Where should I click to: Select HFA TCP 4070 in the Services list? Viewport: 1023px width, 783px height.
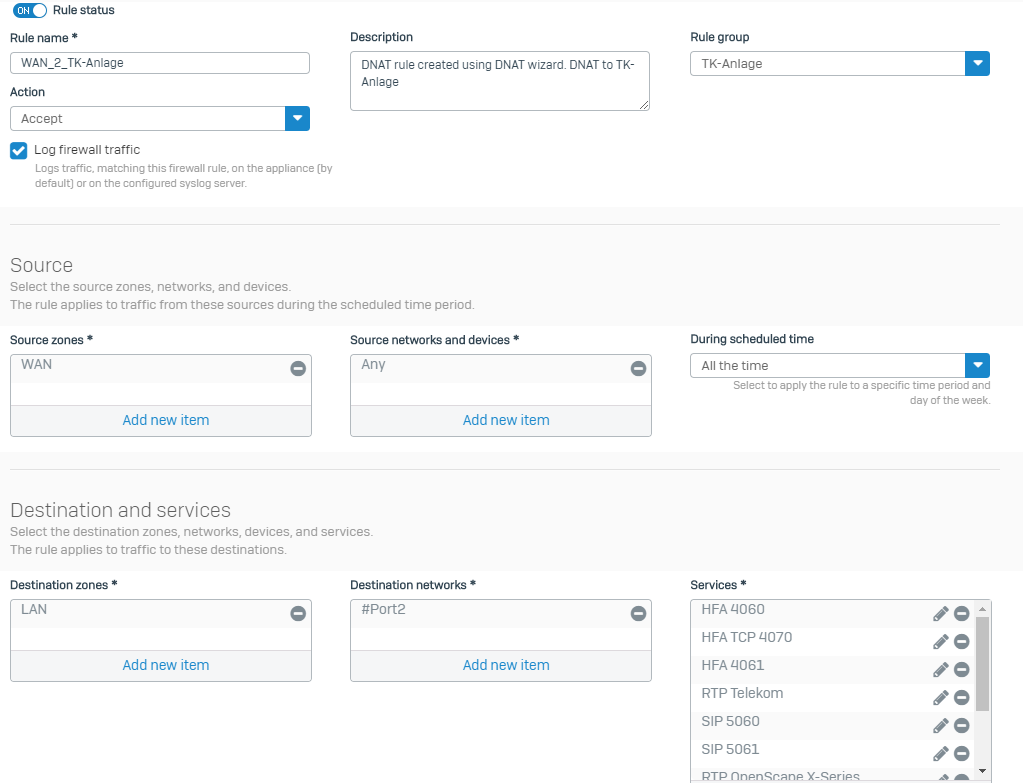pyautogui.click(x=833, y=641)
